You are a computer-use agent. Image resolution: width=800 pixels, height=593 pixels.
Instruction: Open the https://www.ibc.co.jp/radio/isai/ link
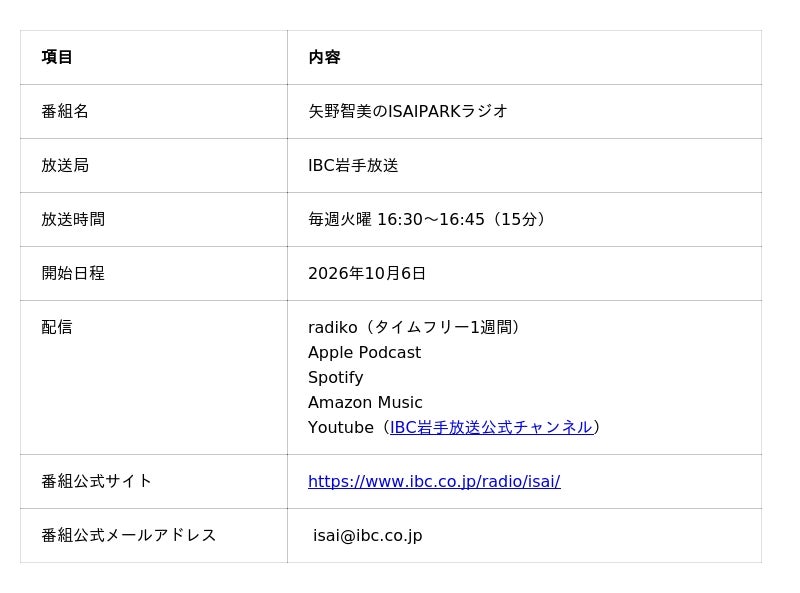pos(434,481)
